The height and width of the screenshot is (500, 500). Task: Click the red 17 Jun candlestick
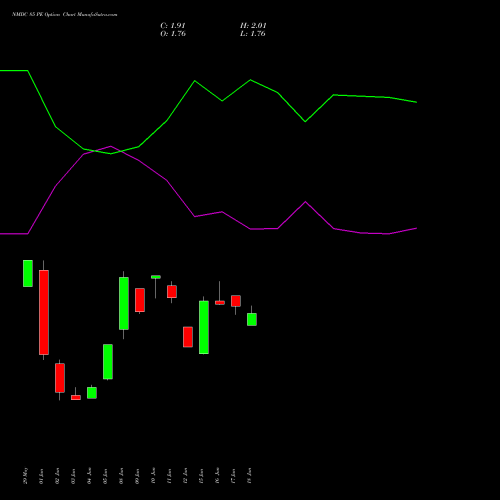pyautogui.click(x=236, y=301)
